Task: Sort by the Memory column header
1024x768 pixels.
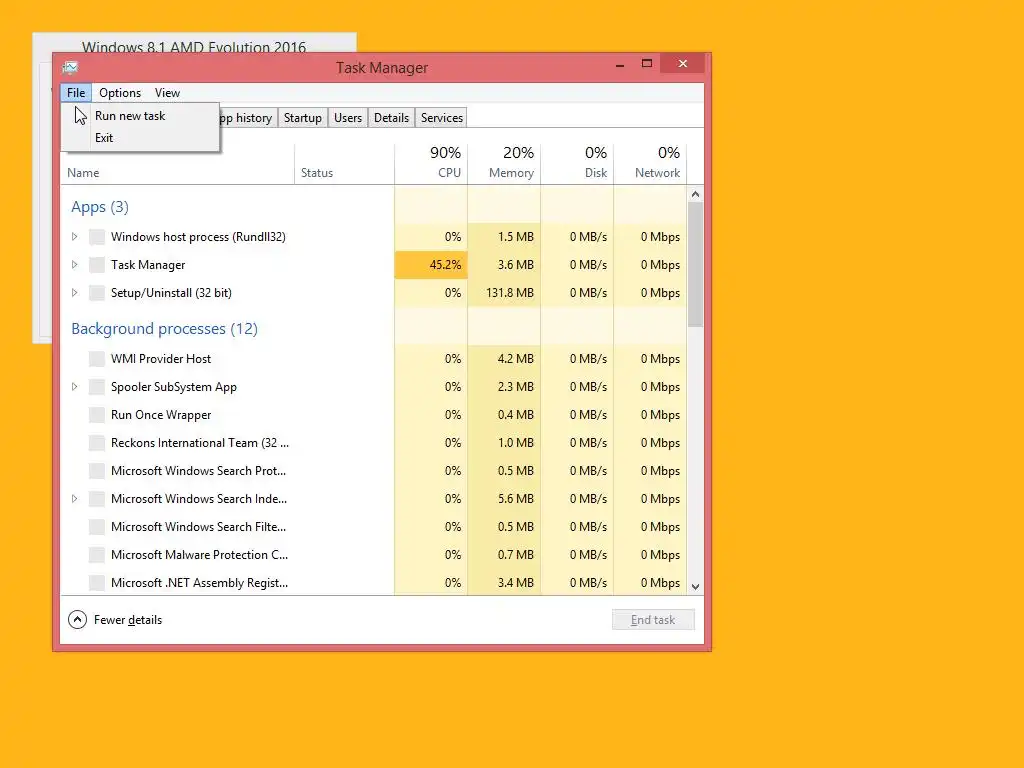Action: pyautogui.click(x=504, y=162)
